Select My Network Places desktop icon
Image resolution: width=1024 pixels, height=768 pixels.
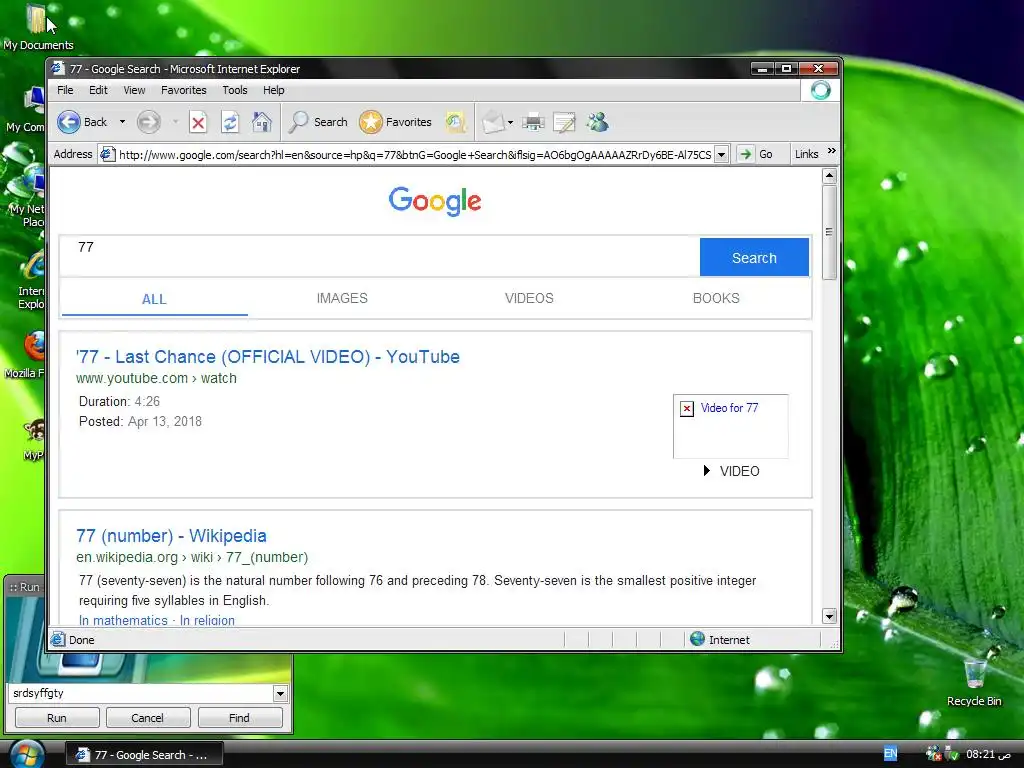click(26, 196)
